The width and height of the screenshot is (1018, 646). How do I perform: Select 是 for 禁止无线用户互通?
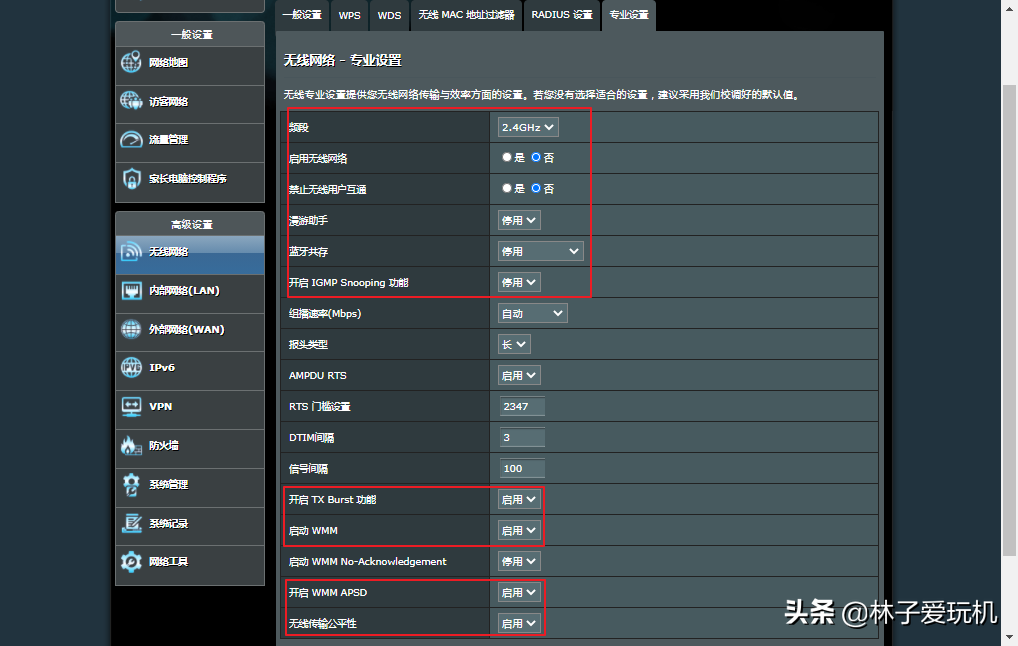[507, 188]
